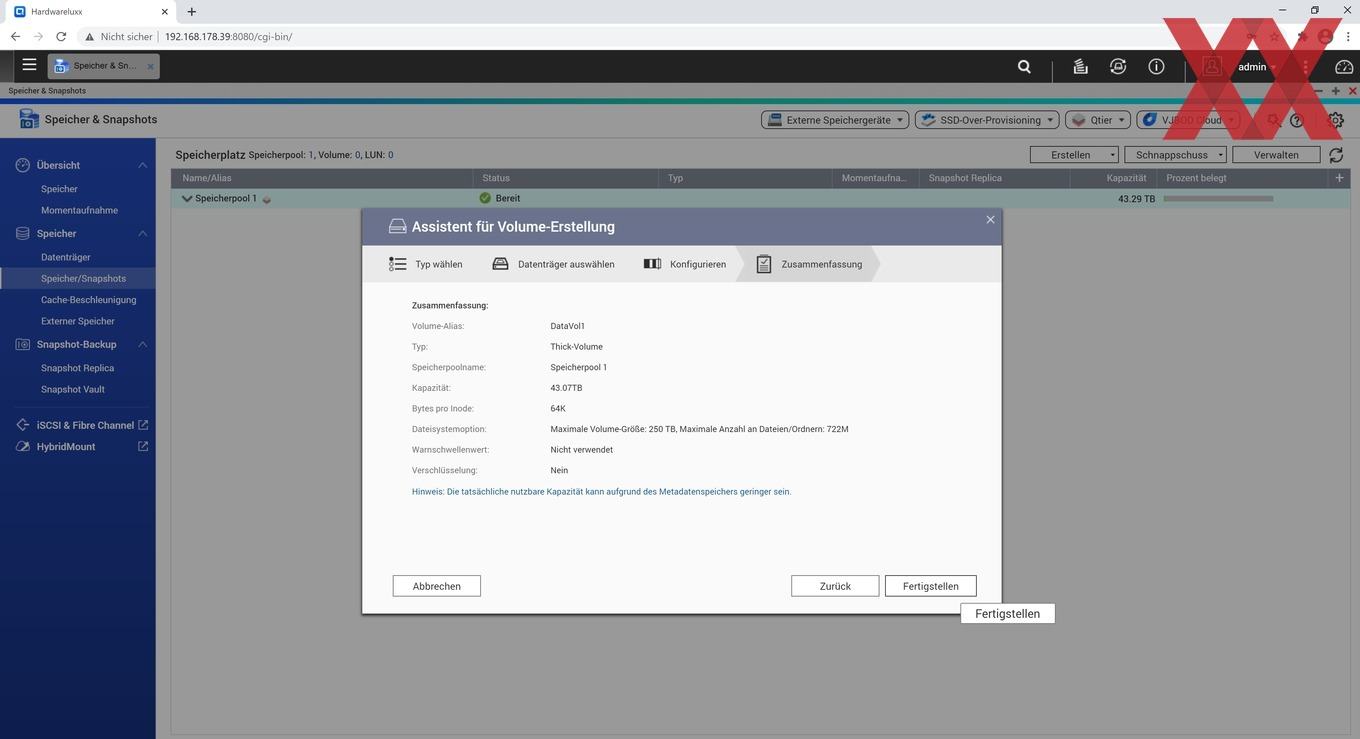The width and height of the screenshot is (1360, 739).
Task: Go back in the browser
Action: tap(15, 36)
